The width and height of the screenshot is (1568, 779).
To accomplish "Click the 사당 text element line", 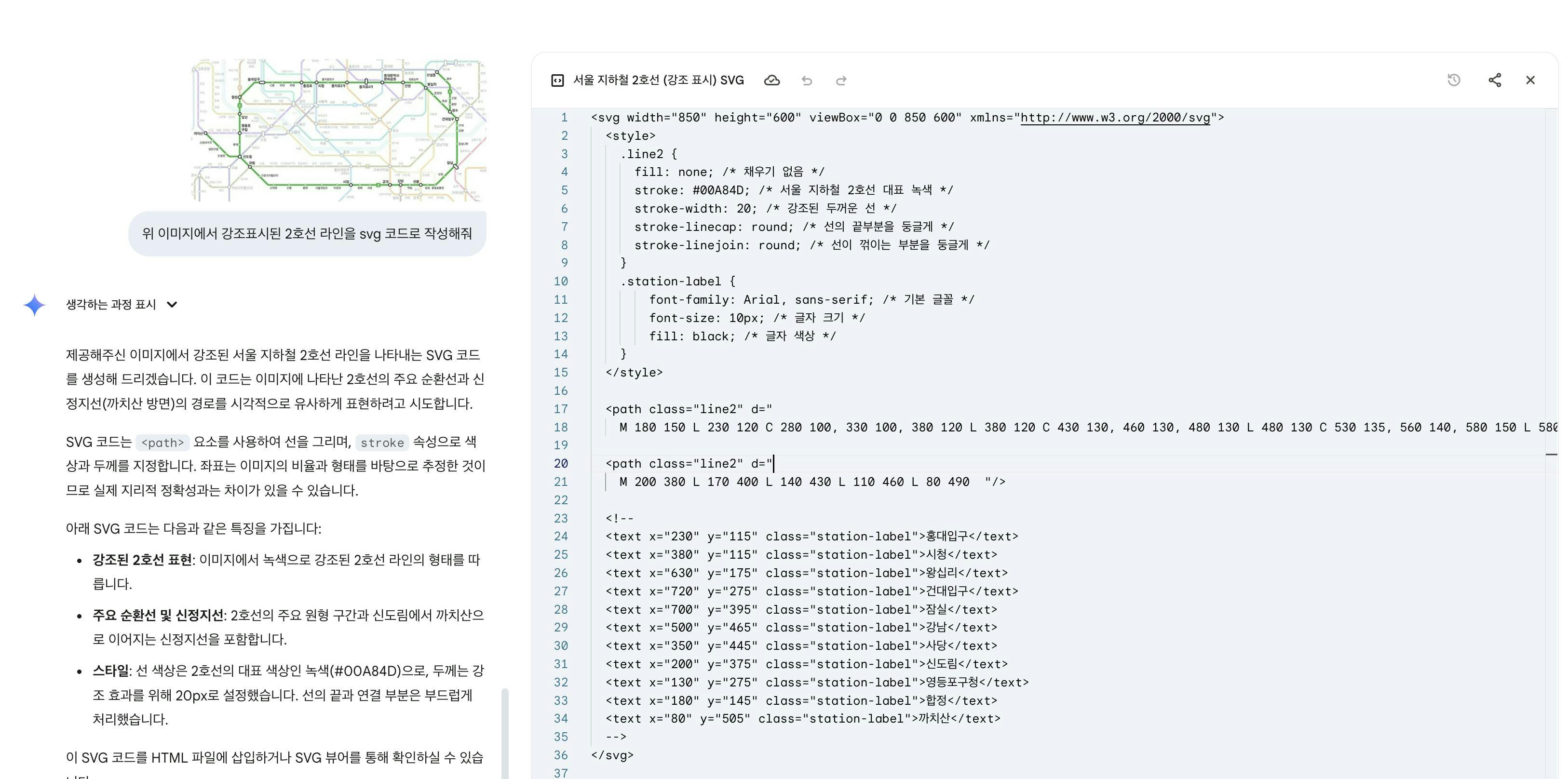I will (x=801, y=646).
